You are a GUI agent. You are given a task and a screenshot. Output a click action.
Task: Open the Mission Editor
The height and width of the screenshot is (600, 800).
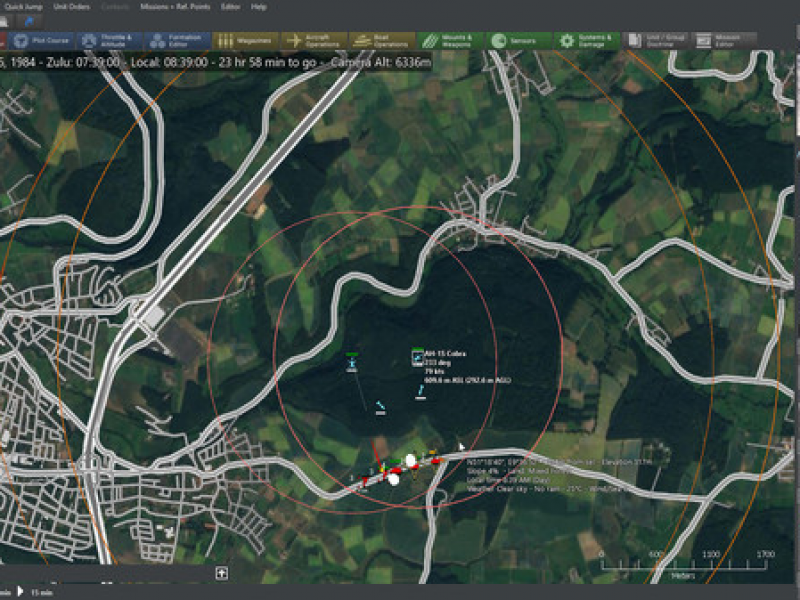click(x=723, y=41)
